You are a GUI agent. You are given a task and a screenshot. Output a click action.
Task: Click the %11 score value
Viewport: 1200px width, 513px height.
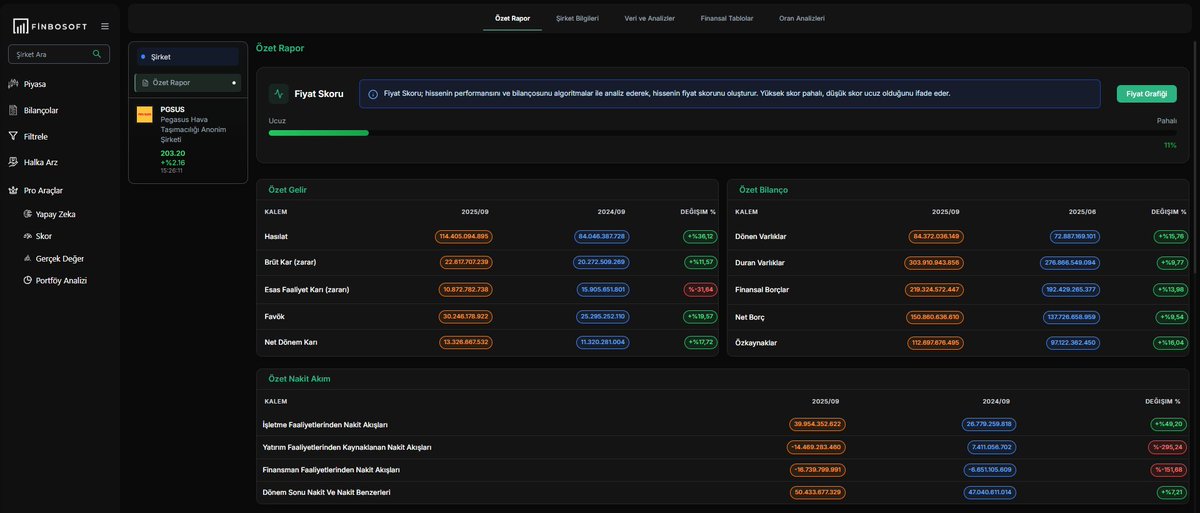pos(1170,145)
